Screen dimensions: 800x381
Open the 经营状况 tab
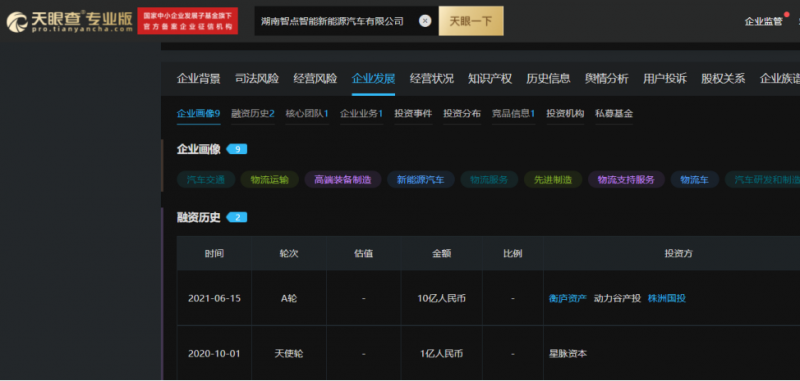coord(432,79)
